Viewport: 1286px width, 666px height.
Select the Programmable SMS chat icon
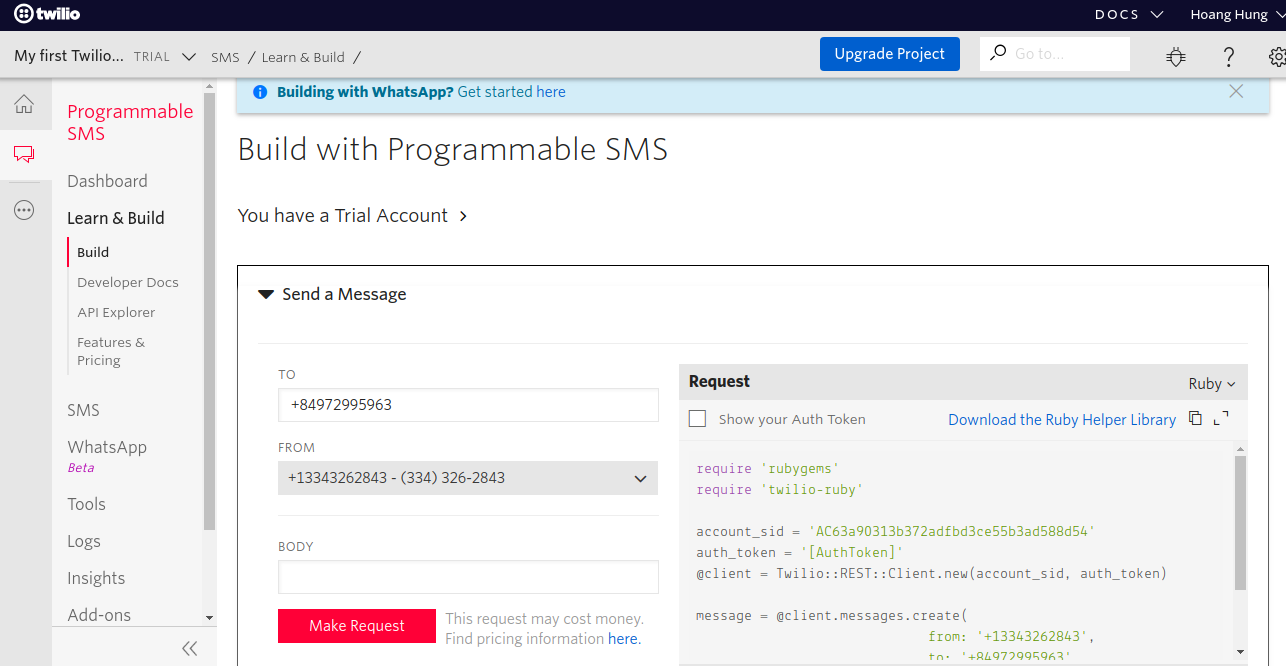click(x=24, y=154)
